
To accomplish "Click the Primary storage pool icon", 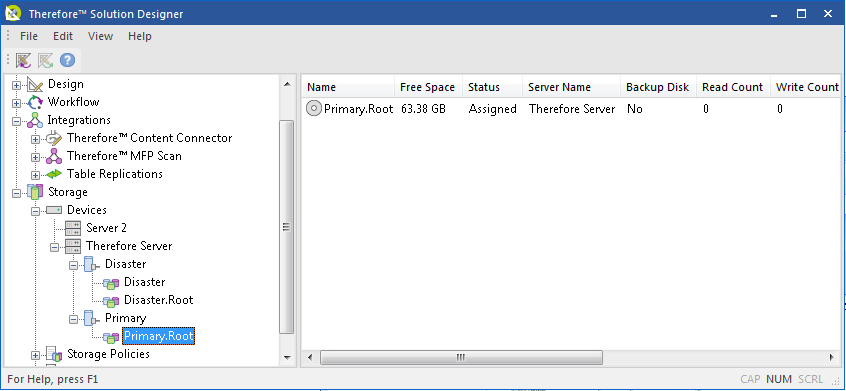I will [92, 318].
